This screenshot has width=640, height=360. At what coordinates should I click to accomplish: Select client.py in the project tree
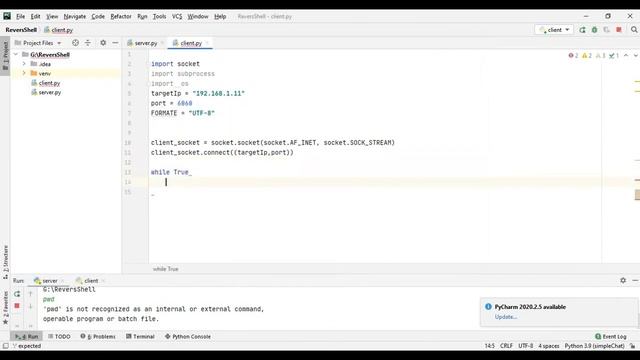click(x=49, y=83)
